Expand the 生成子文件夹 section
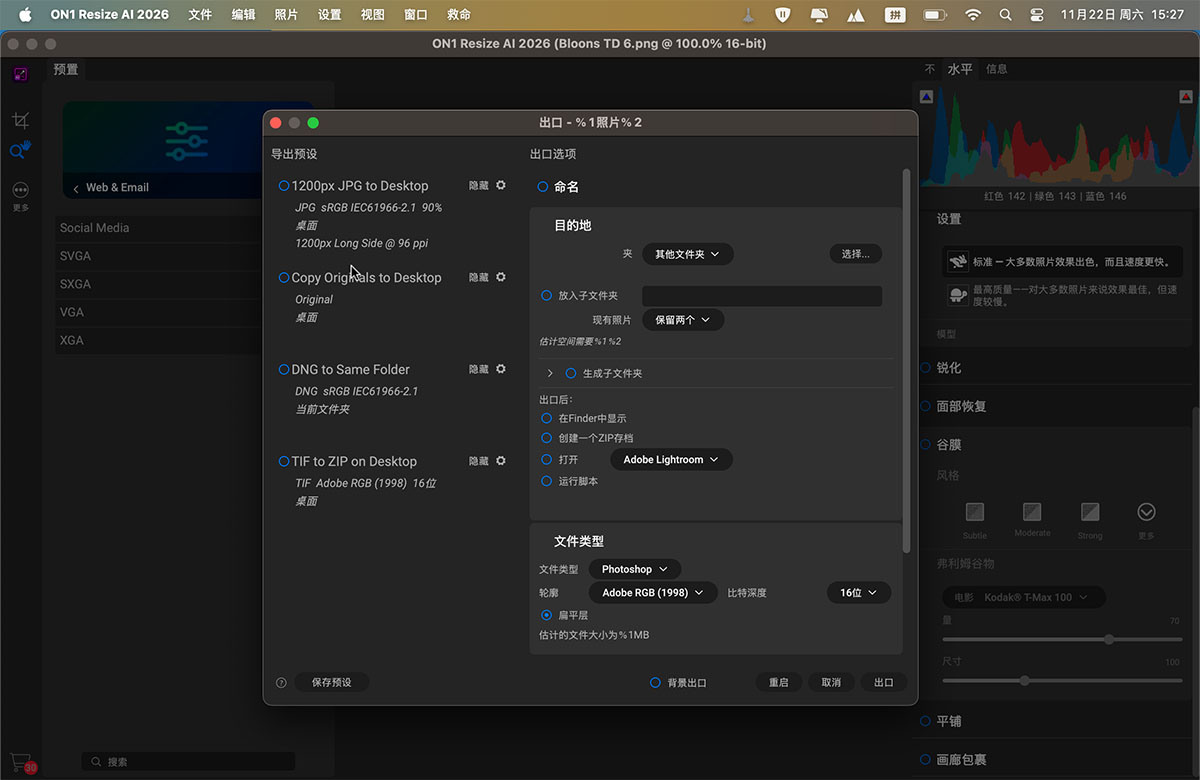The width and height of the screenshot is (1200, 780). [x=550, y=373]
